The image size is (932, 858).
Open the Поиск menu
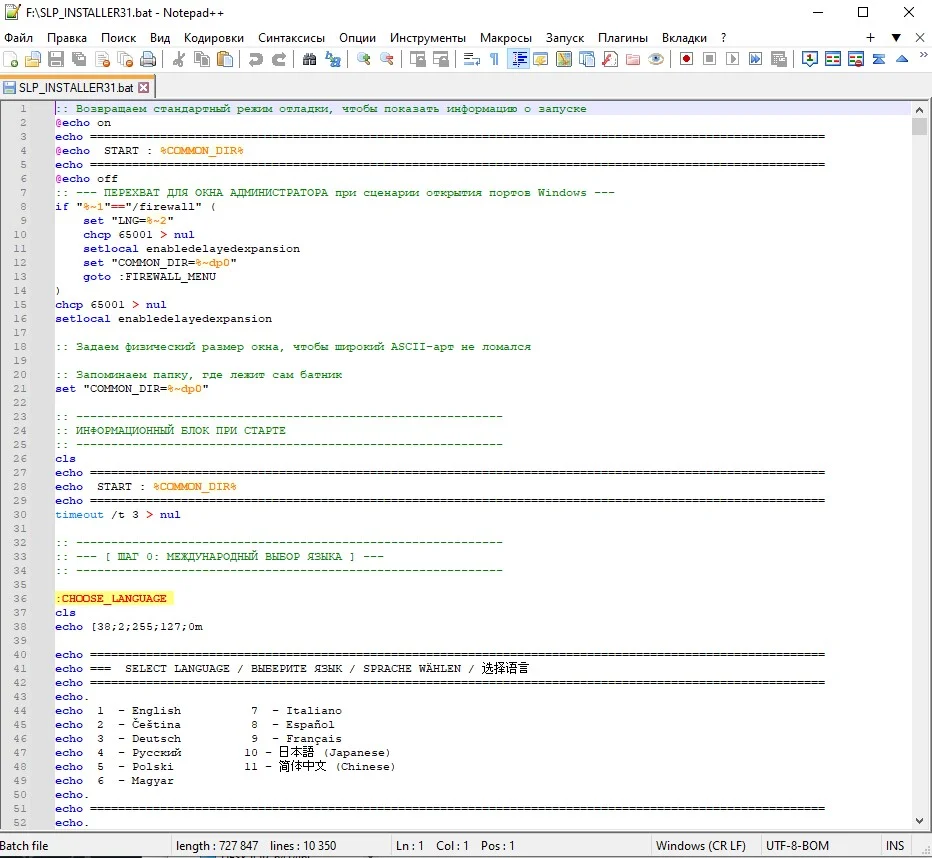click(118, 37)
